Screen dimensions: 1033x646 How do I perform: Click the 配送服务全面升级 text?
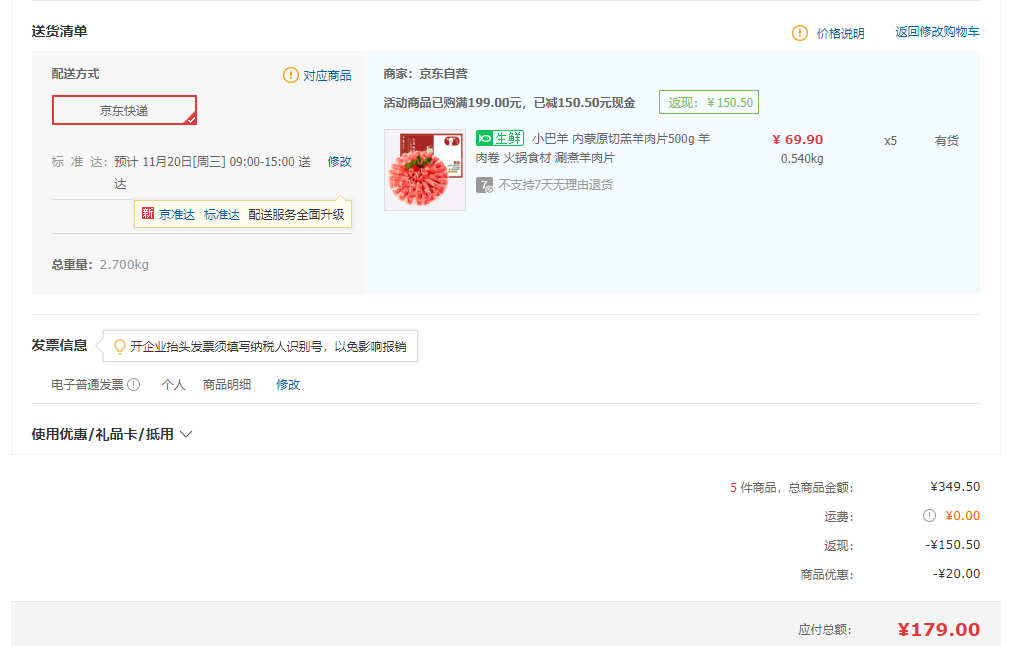click(296, 215)
